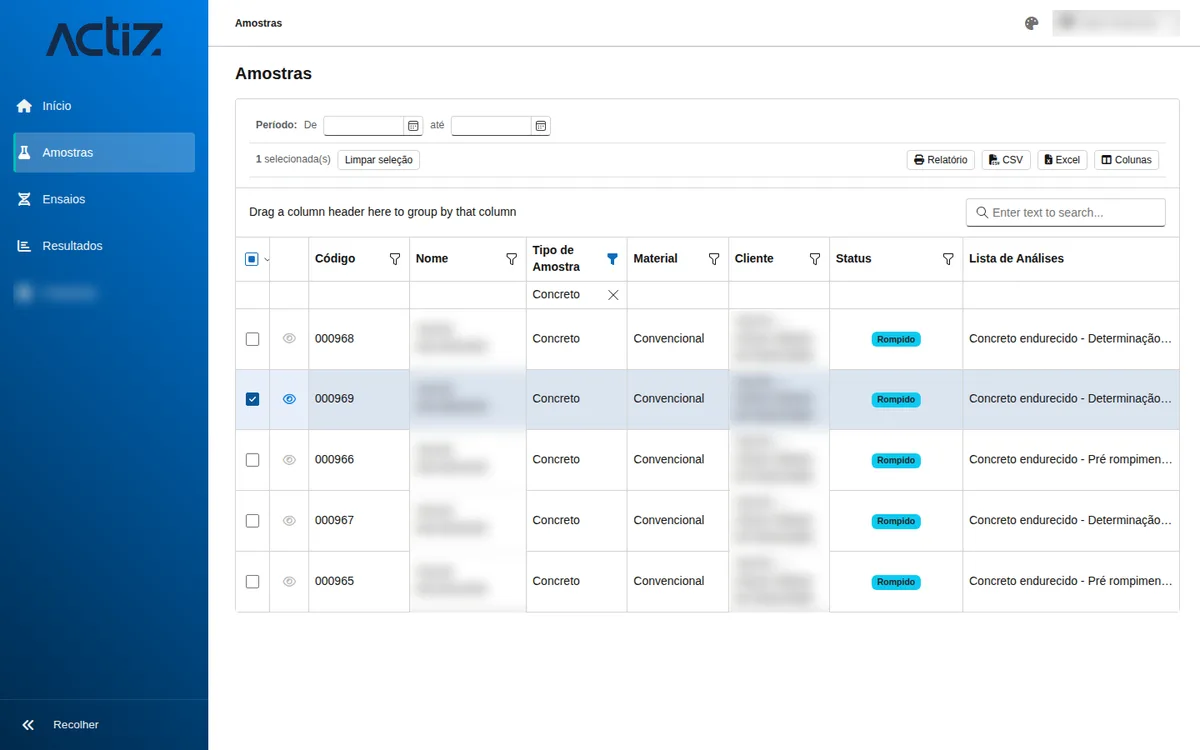Image resolution: width=1200 pixels, height=750 pixels.
Task: Export table to Excel
Action: point(1062,160)
